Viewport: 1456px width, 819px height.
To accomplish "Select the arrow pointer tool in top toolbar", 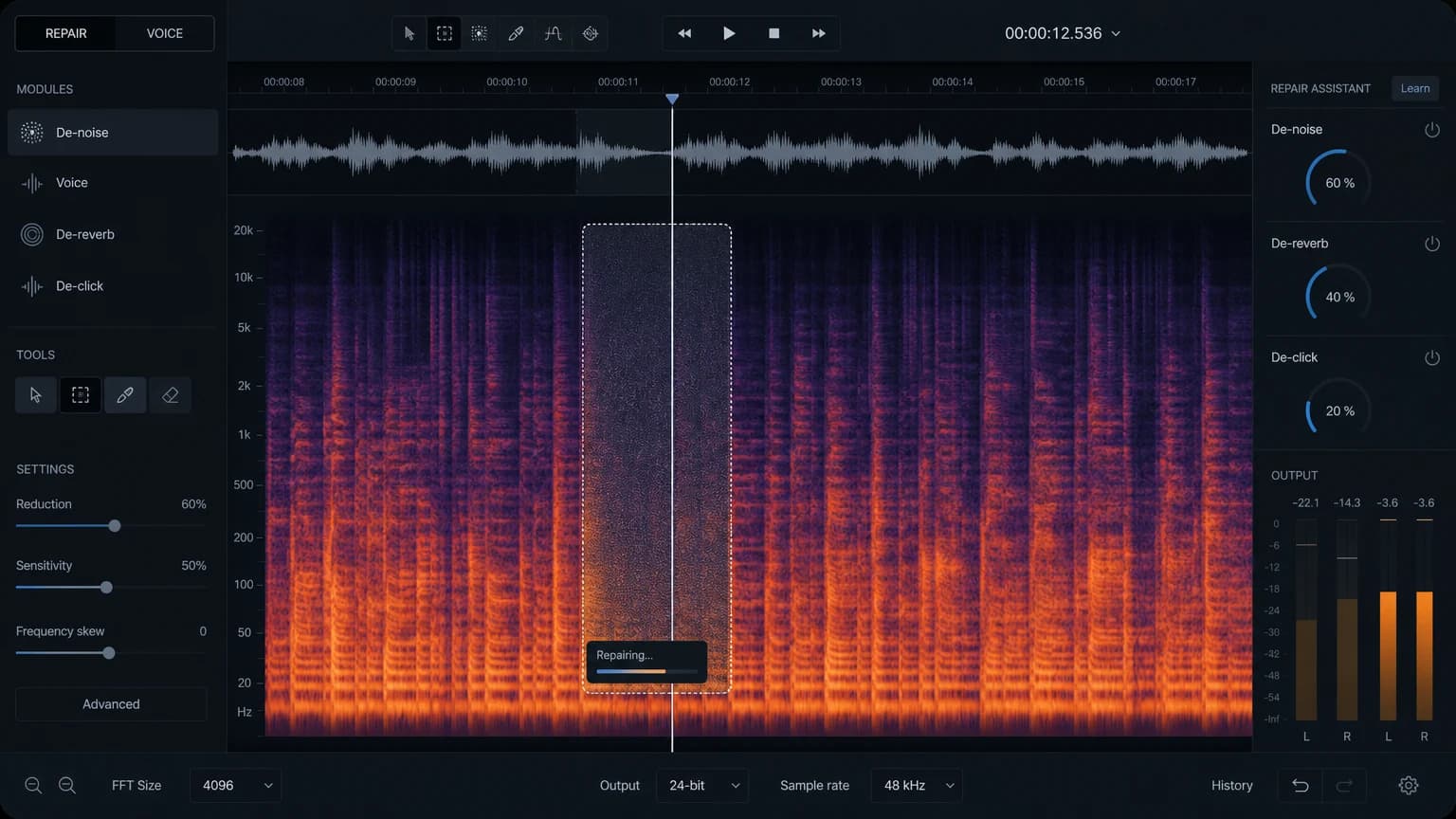I will click(409, 33).
